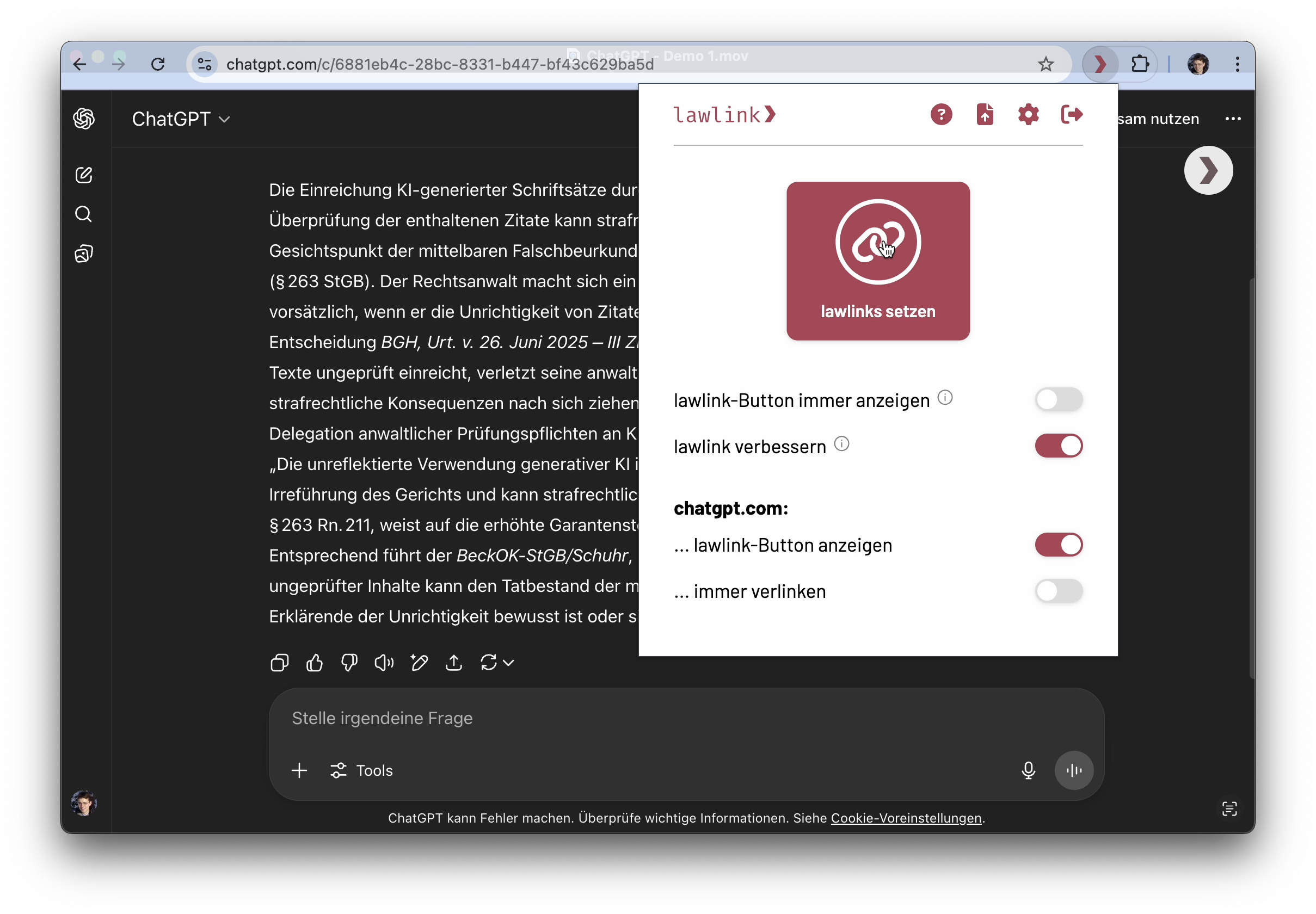Click the microphone dictation icon
The width and height of the screenshot is (1316, 914).
point(1028,770)
